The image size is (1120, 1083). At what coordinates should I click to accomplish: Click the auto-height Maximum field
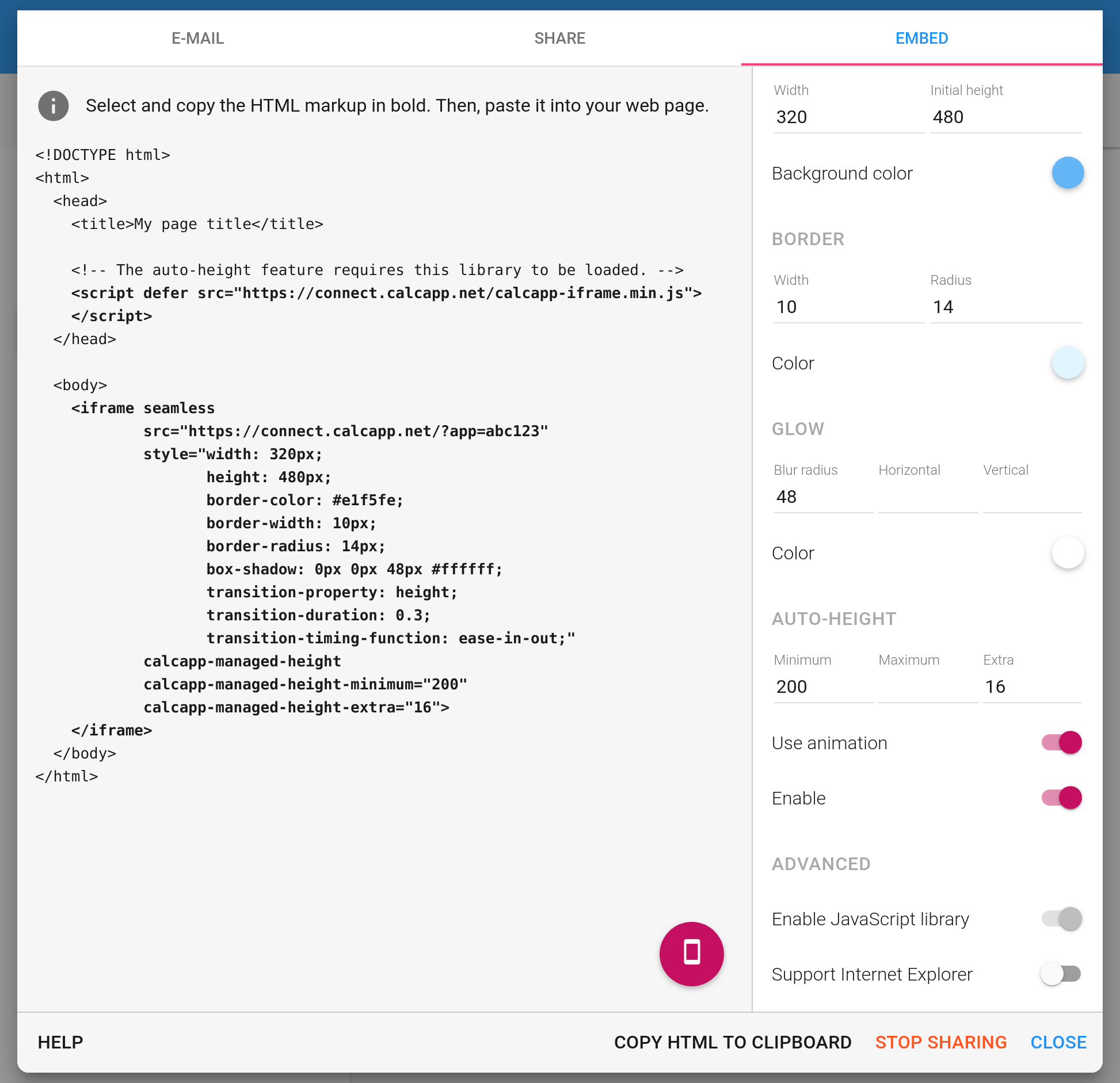[x=928, y=687]
